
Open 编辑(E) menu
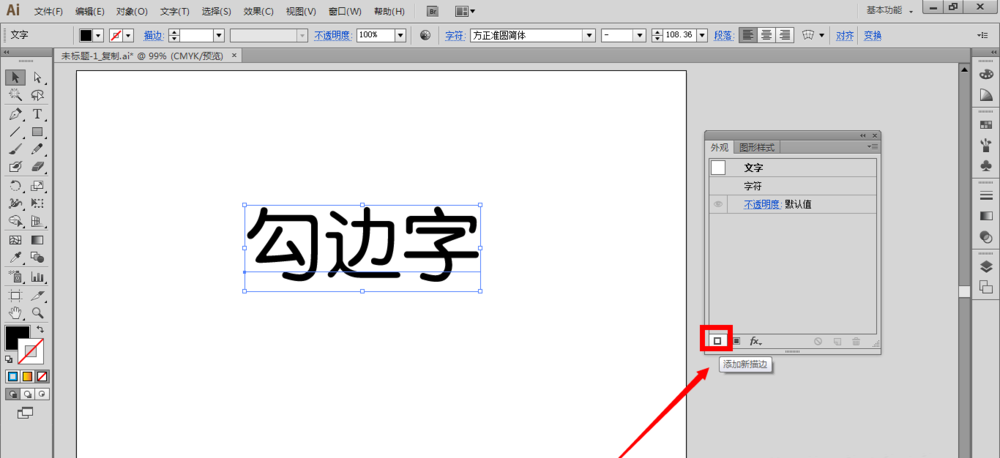coord(89,11)
